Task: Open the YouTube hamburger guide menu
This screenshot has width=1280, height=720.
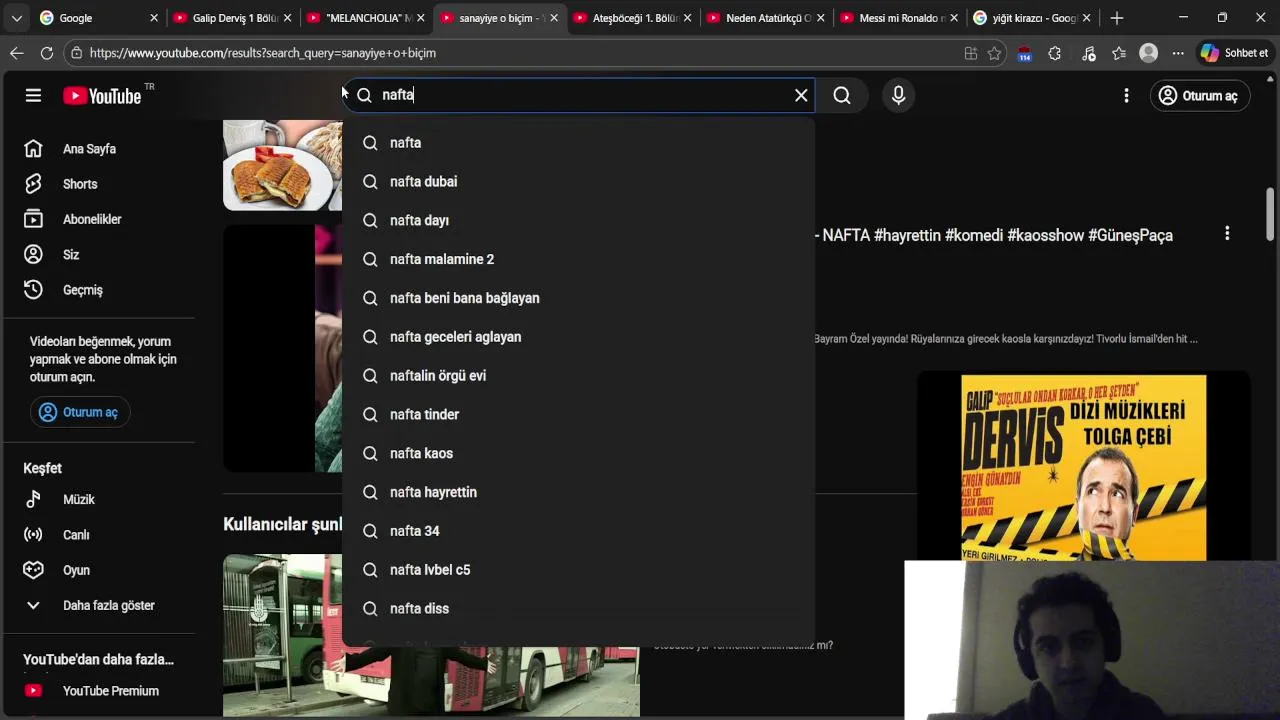Action: pos(33,95)
